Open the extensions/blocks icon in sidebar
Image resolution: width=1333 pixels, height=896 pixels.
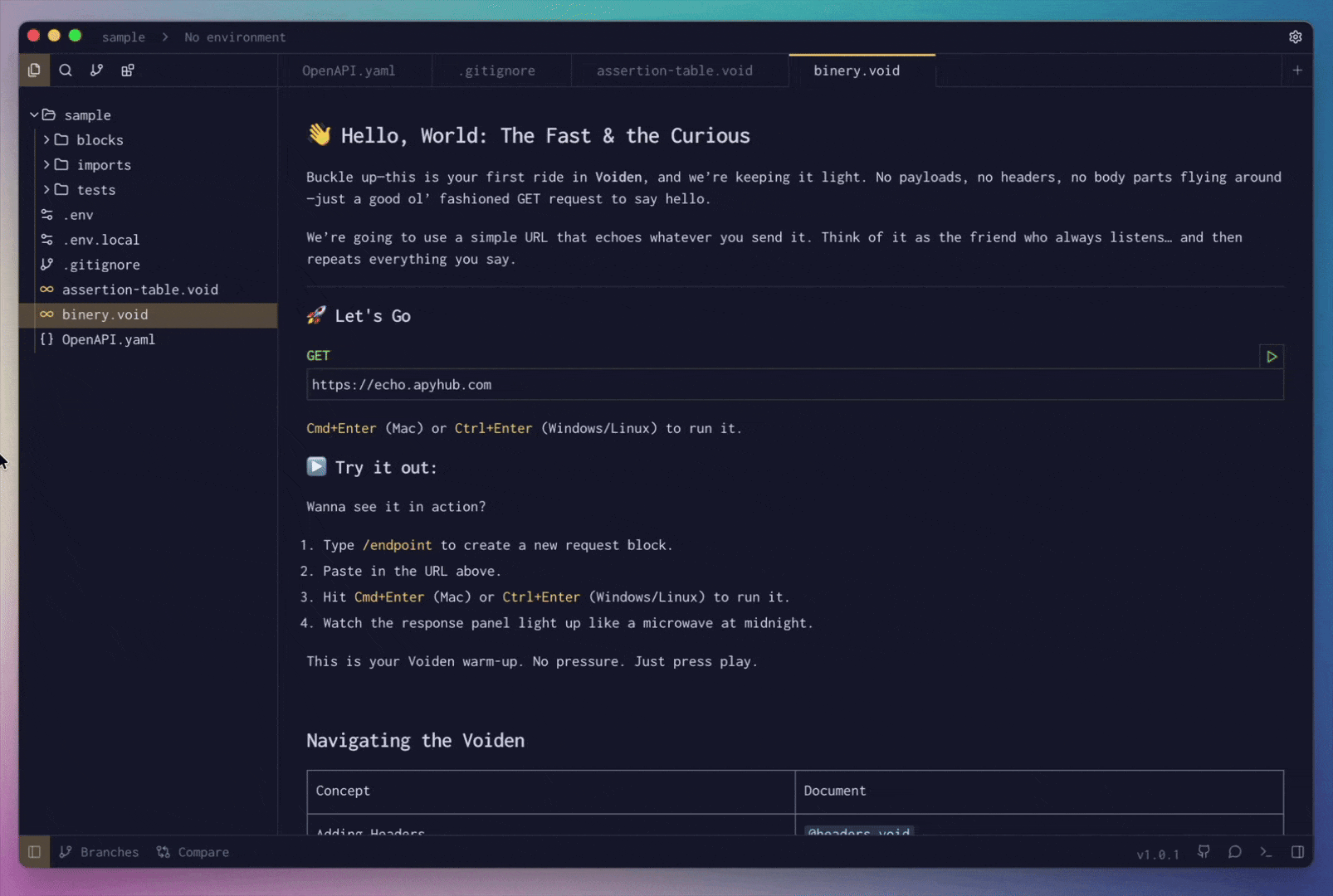click(127, 71)
